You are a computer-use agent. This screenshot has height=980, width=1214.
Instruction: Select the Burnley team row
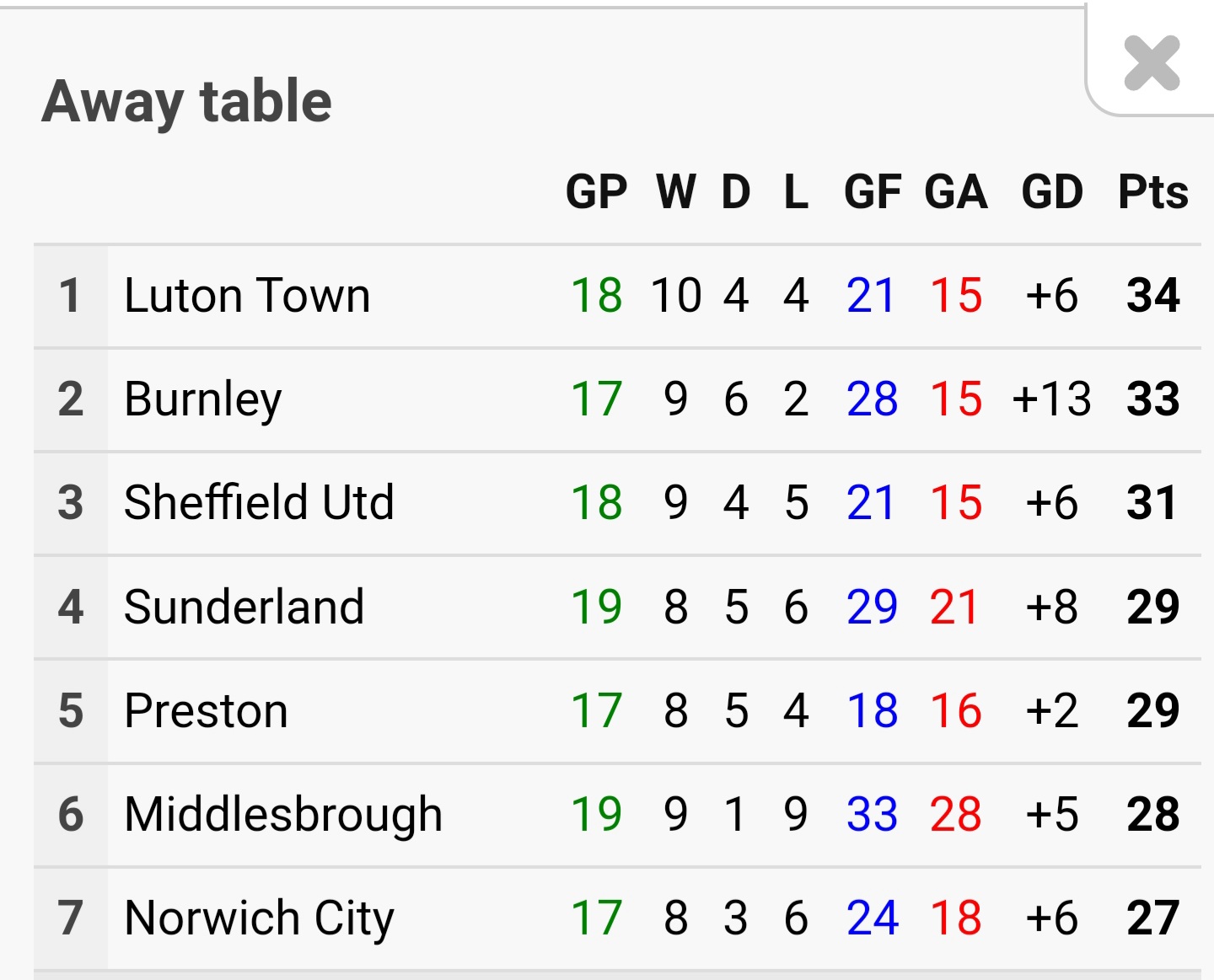[202, 399]
